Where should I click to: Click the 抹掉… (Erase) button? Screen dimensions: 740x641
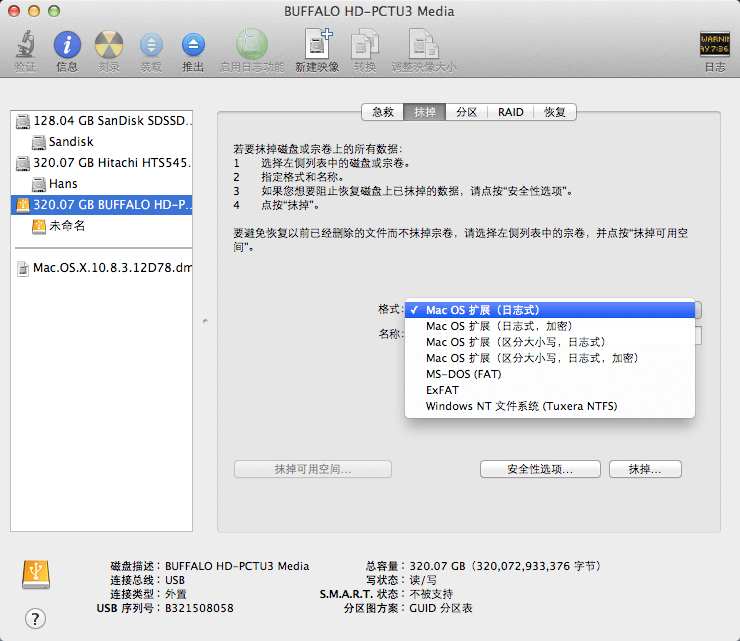(x=645, y=469)
